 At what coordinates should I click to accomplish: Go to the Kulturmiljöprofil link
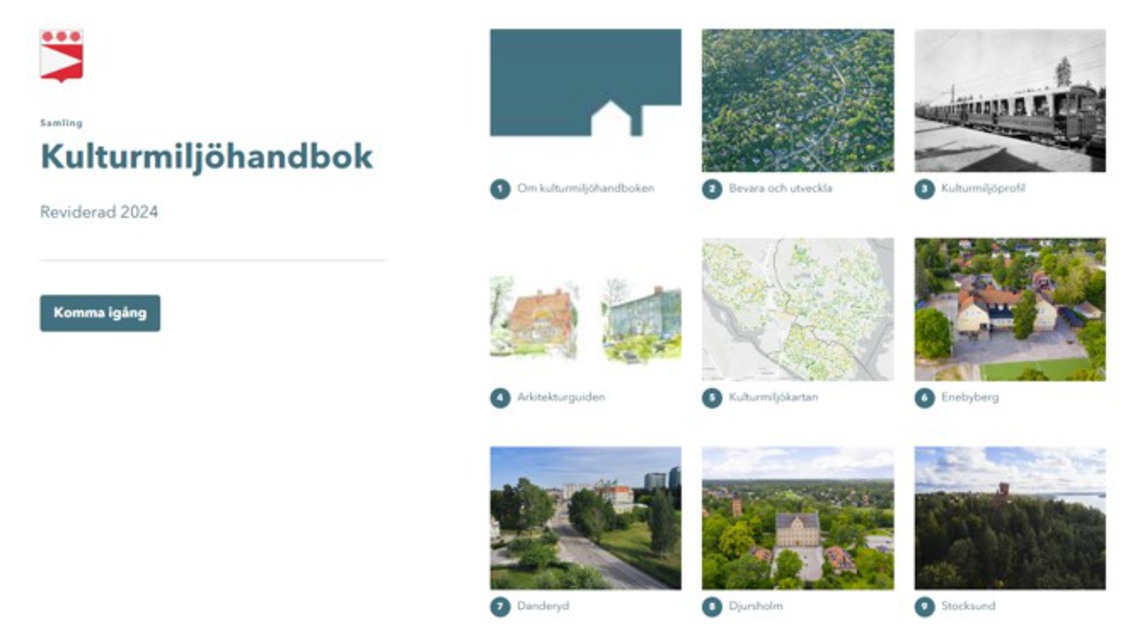tap(984, 188)
